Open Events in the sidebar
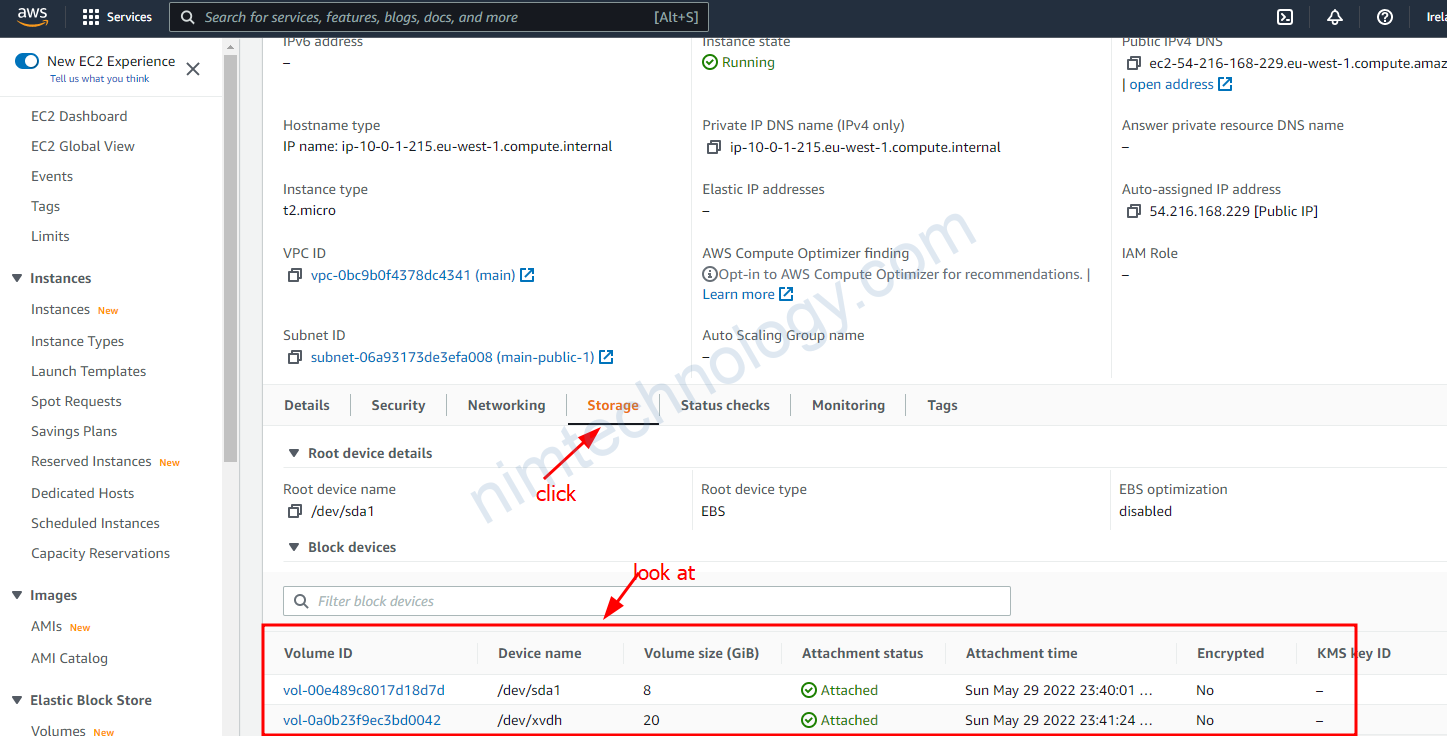This screenshot has height=736, width=1447. (52, 176)
